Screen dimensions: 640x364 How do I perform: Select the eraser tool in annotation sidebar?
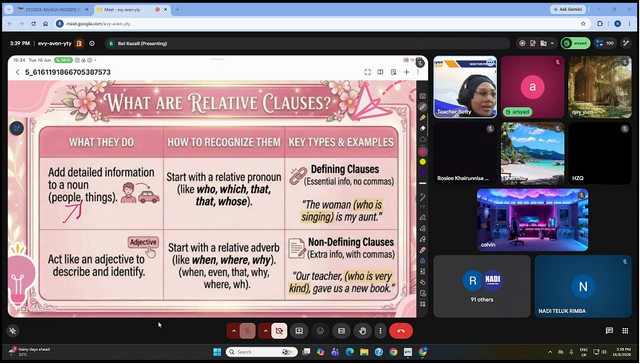[423, 128]
